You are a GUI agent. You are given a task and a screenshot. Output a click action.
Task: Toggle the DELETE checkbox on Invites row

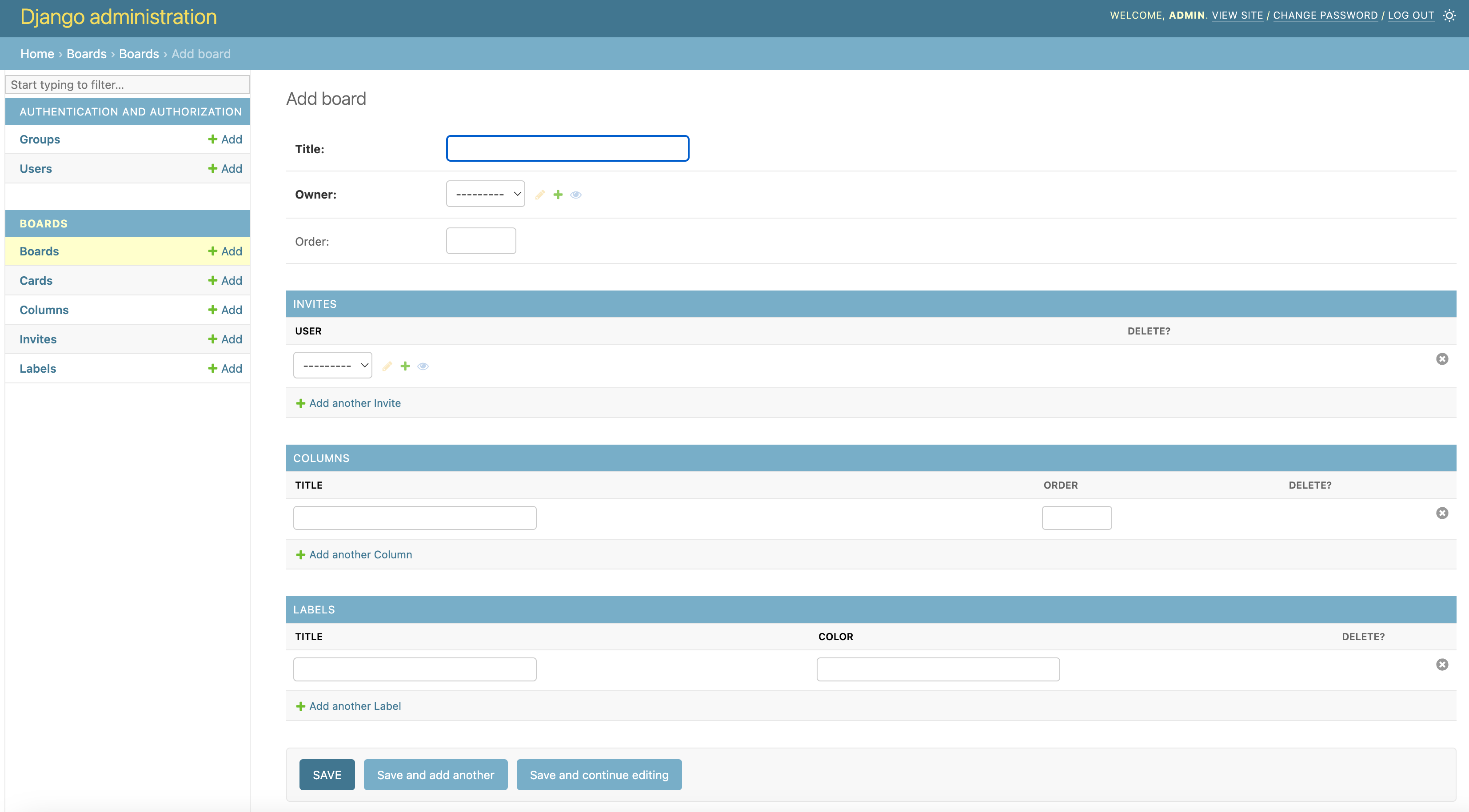[x=1442, y=359]
